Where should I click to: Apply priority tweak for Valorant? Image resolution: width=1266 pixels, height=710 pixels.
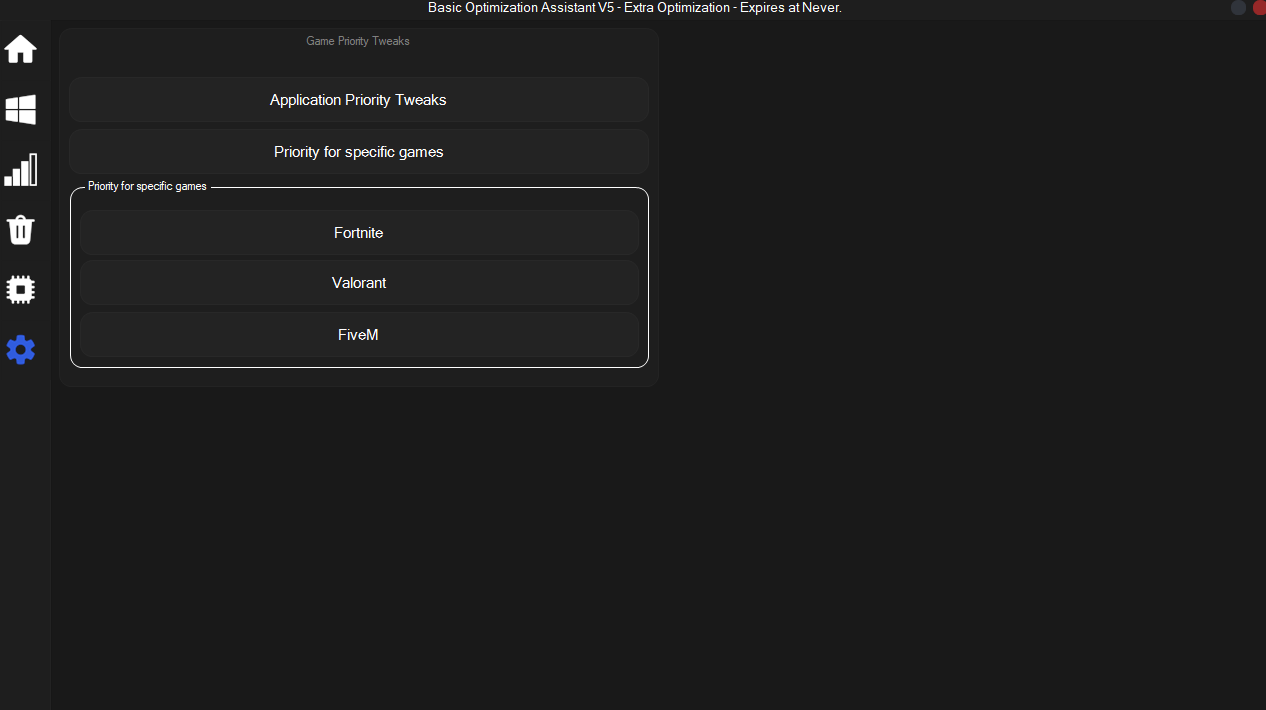click(x=358, y=283)
